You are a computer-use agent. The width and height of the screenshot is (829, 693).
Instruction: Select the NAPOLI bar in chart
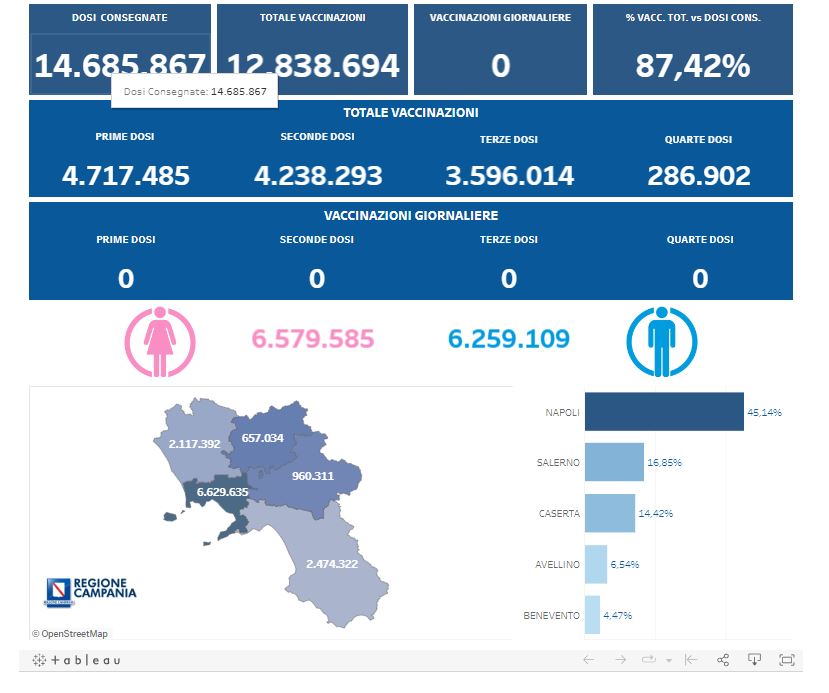point(664,412)
